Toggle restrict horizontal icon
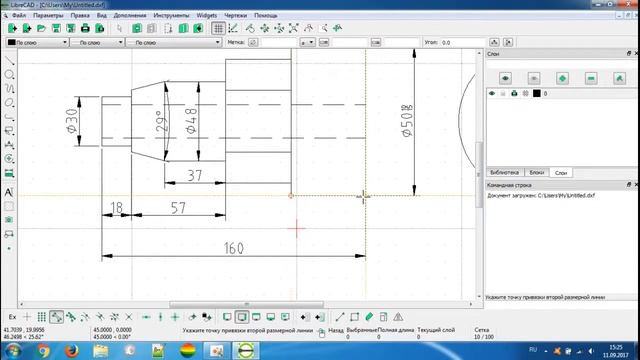 coord(146,317)
